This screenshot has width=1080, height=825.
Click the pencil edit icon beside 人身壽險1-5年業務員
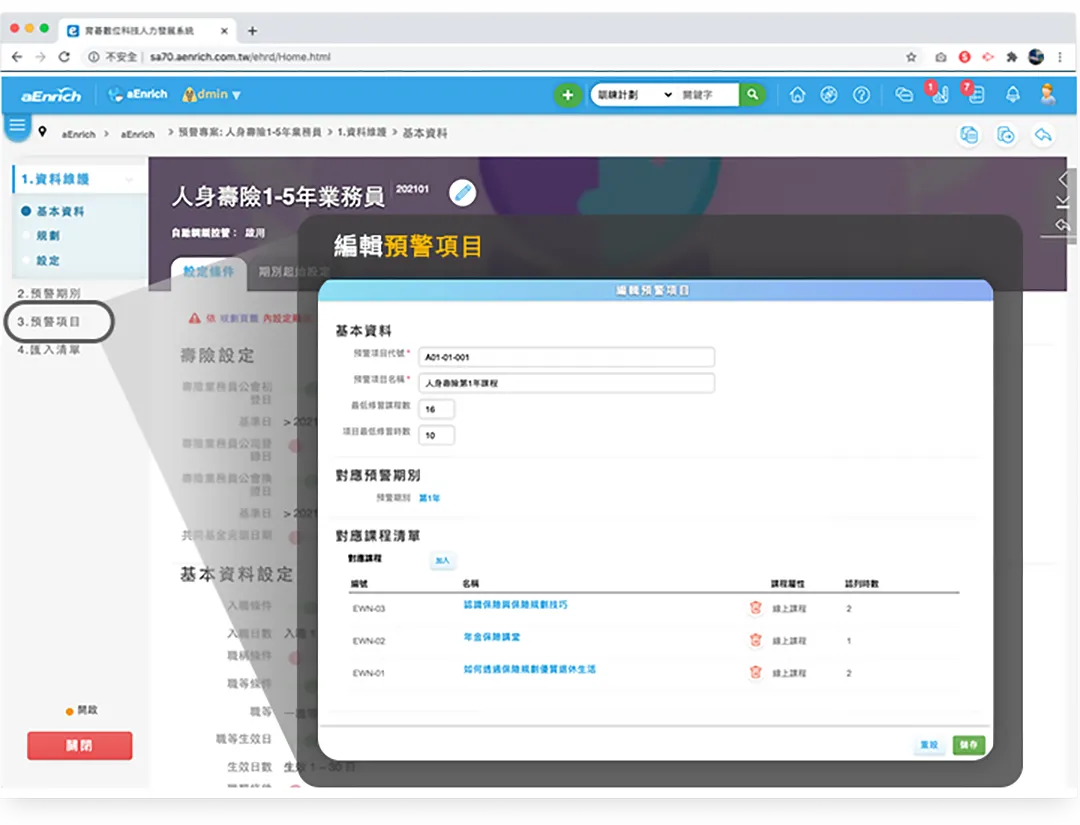(x=462, y=192)
